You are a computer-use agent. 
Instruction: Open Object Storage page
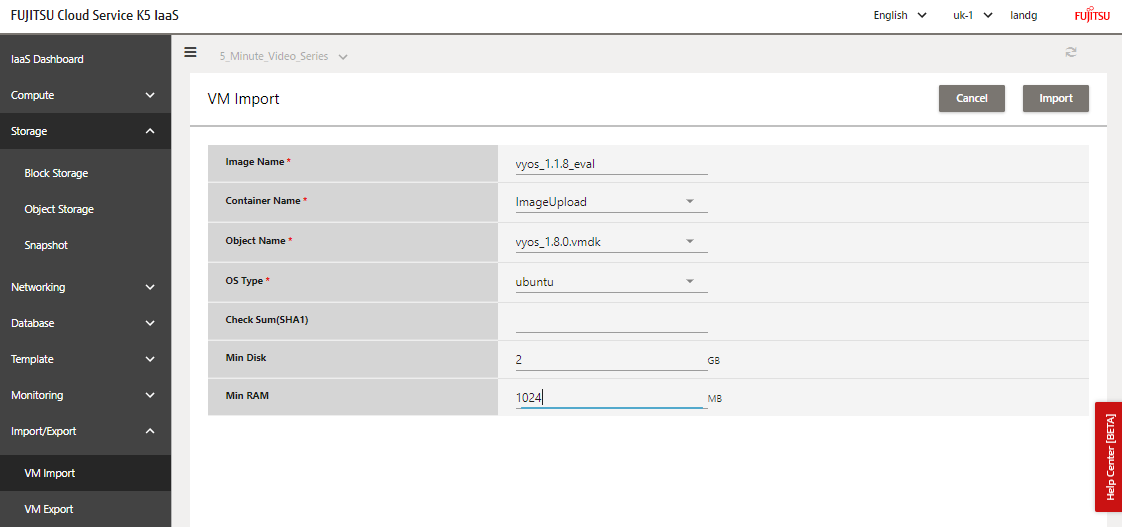tap(59, 209)
